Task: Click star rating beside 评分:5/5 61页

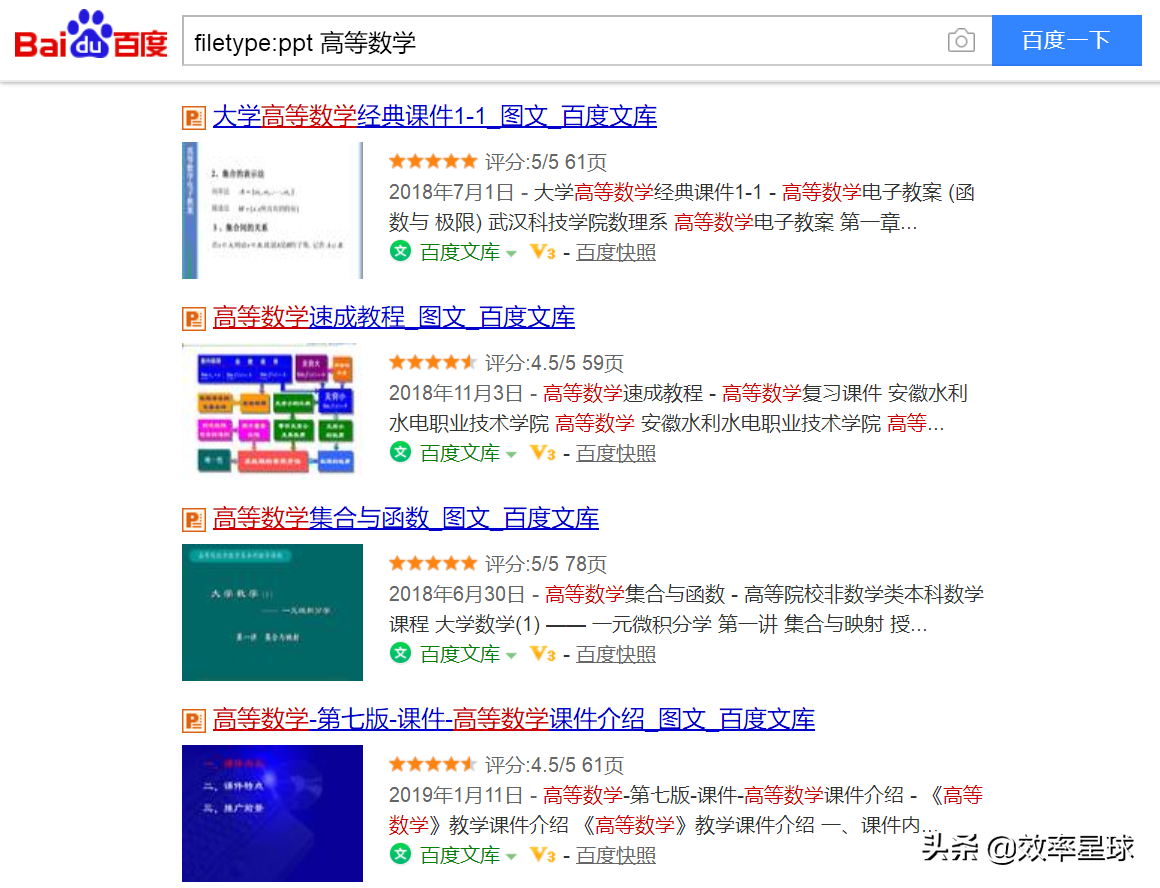Action: click(x=433, y=161)
